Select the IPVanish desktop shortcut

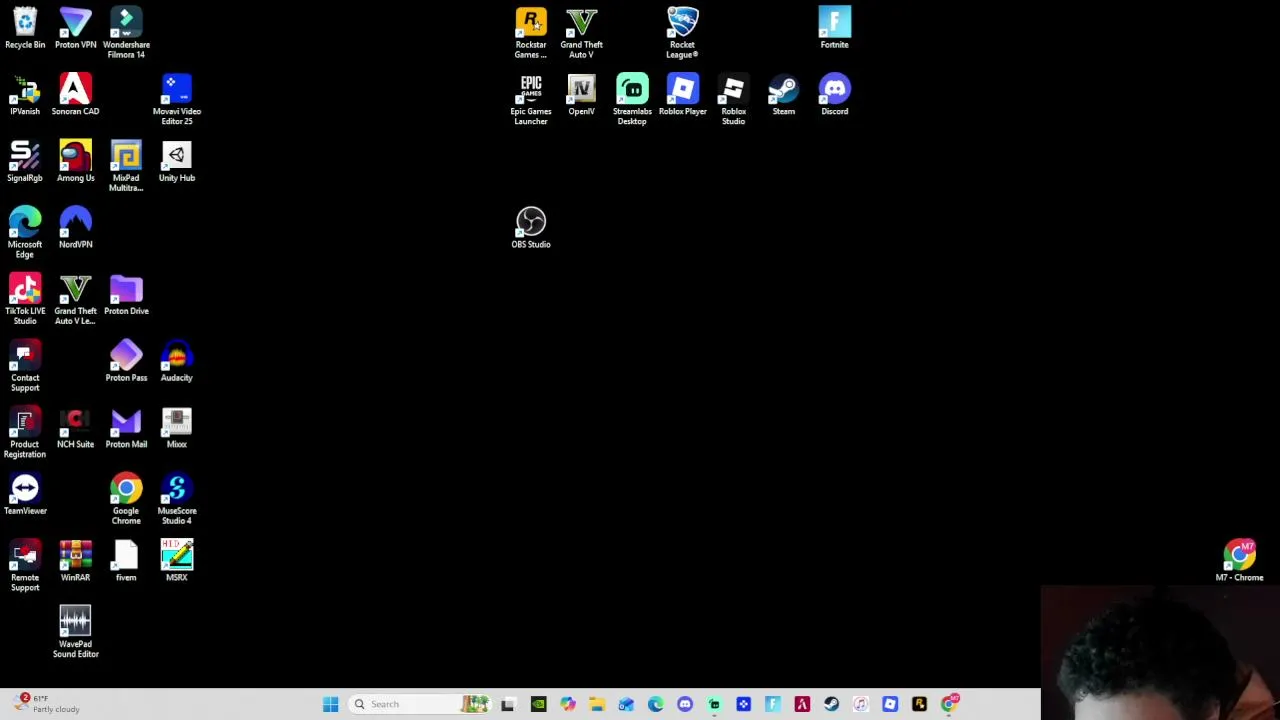[x=25, y=95]
